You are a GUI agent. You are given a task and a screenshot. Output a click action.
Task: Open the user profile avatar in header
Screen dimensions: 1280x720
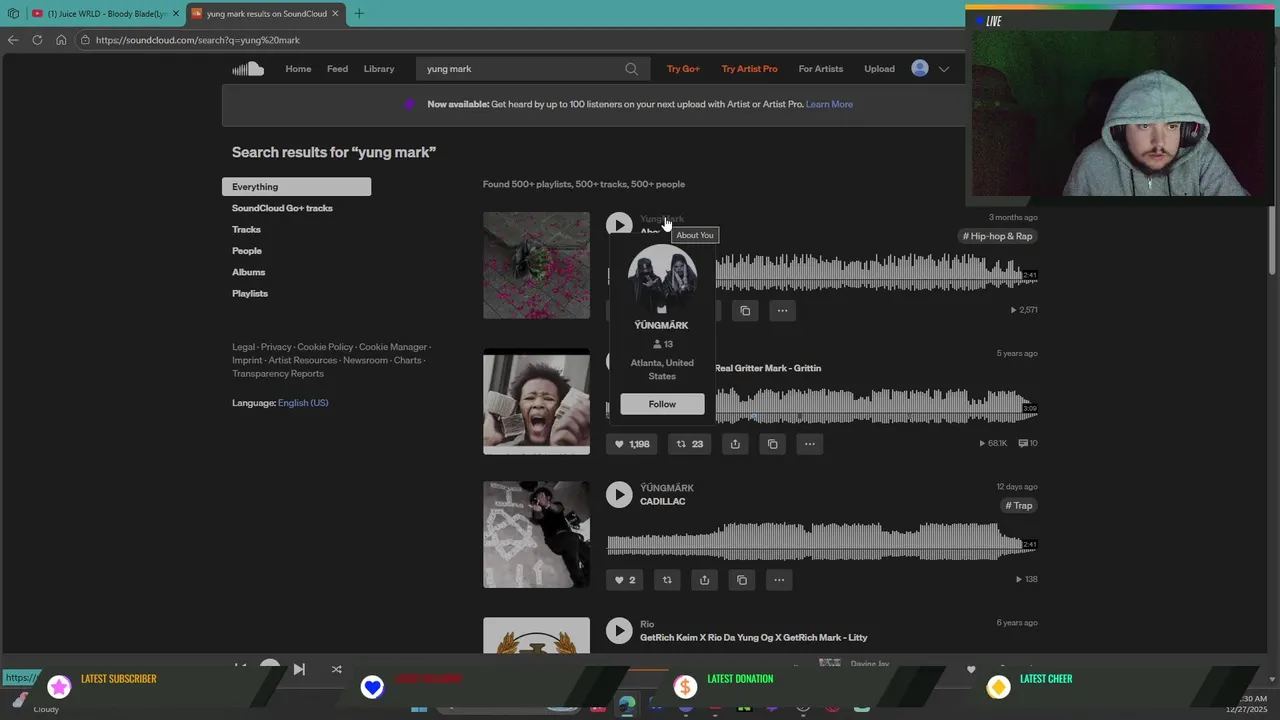coord(920,68)
